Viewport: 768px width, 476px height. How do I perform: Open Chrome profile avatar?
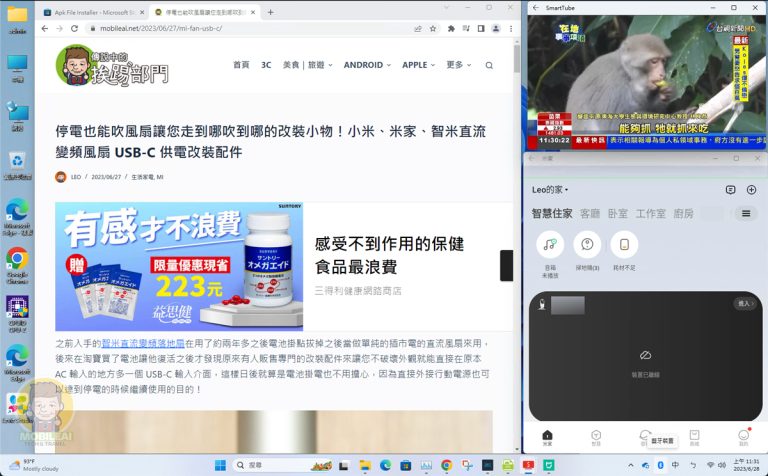click(496, 29)
